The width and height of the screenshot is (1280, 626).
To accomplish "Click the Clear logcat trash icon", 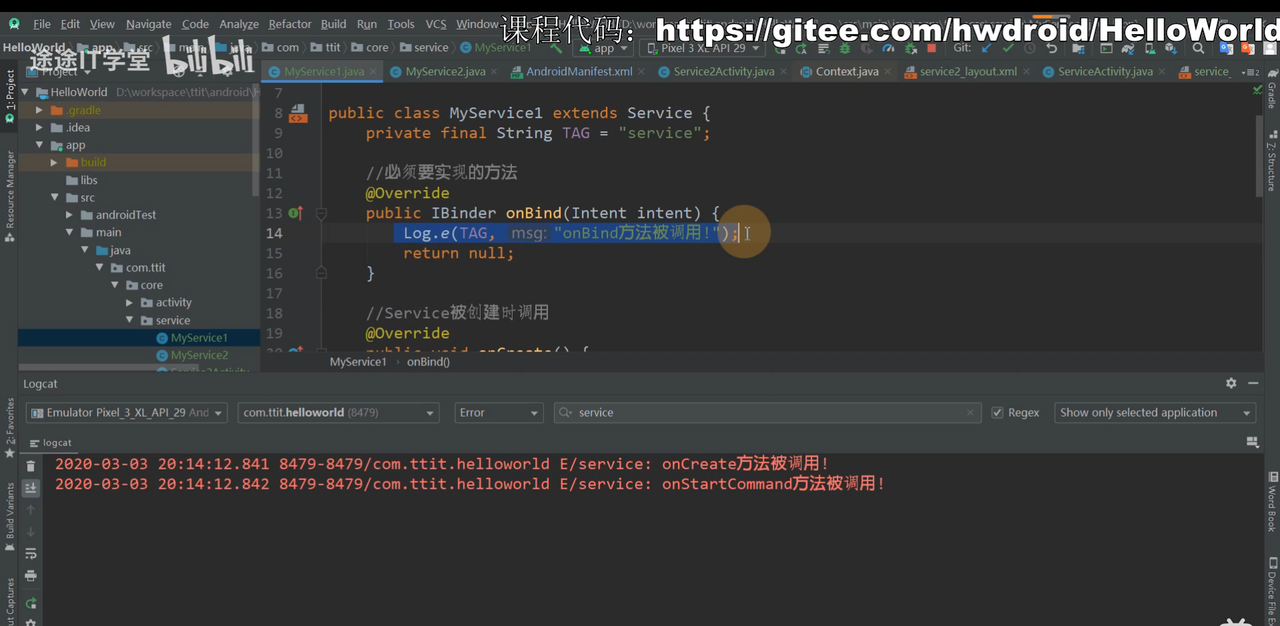I will click(31, 466).
